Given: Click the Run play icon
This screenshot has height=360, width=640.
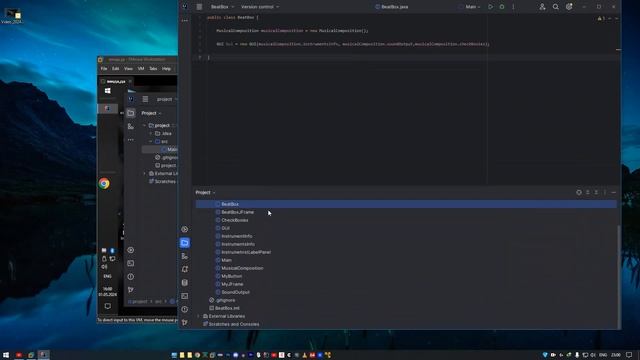Looking at the screenshot, I should tap(490, 7).
